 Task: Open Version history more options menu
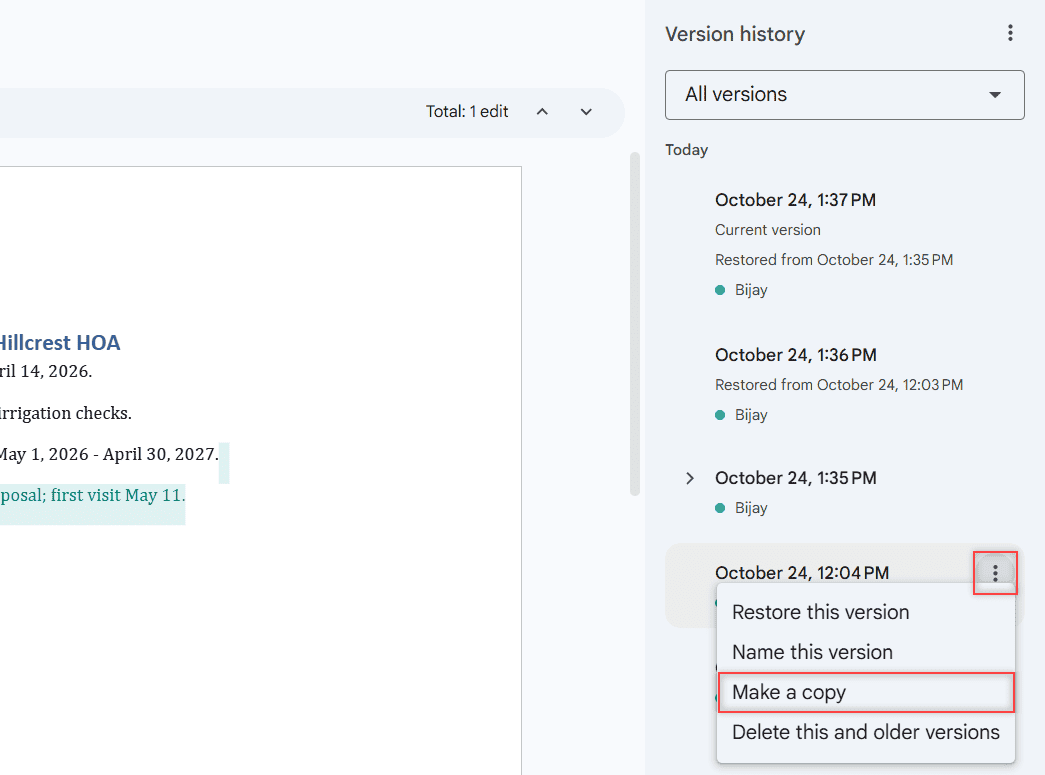point(1010,33)
